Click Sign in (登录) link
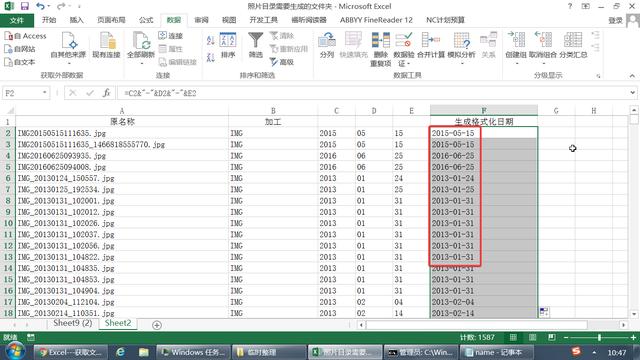 (x=615, y=20)
